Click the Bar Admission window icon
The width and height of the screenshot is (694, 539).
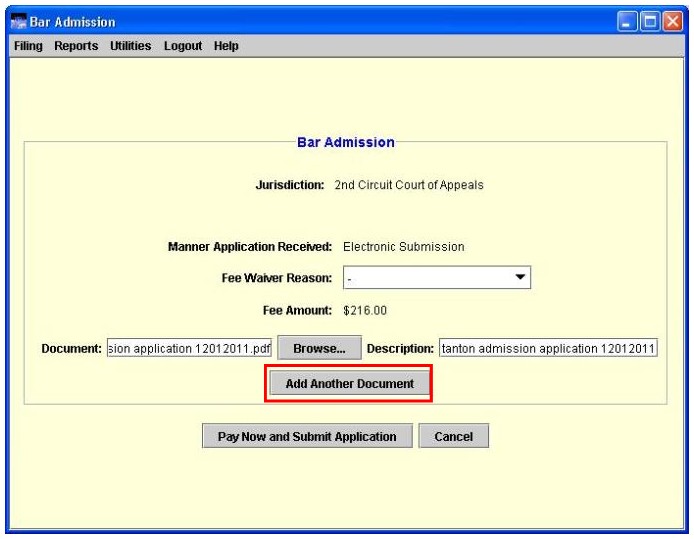(x=19, y=22)
